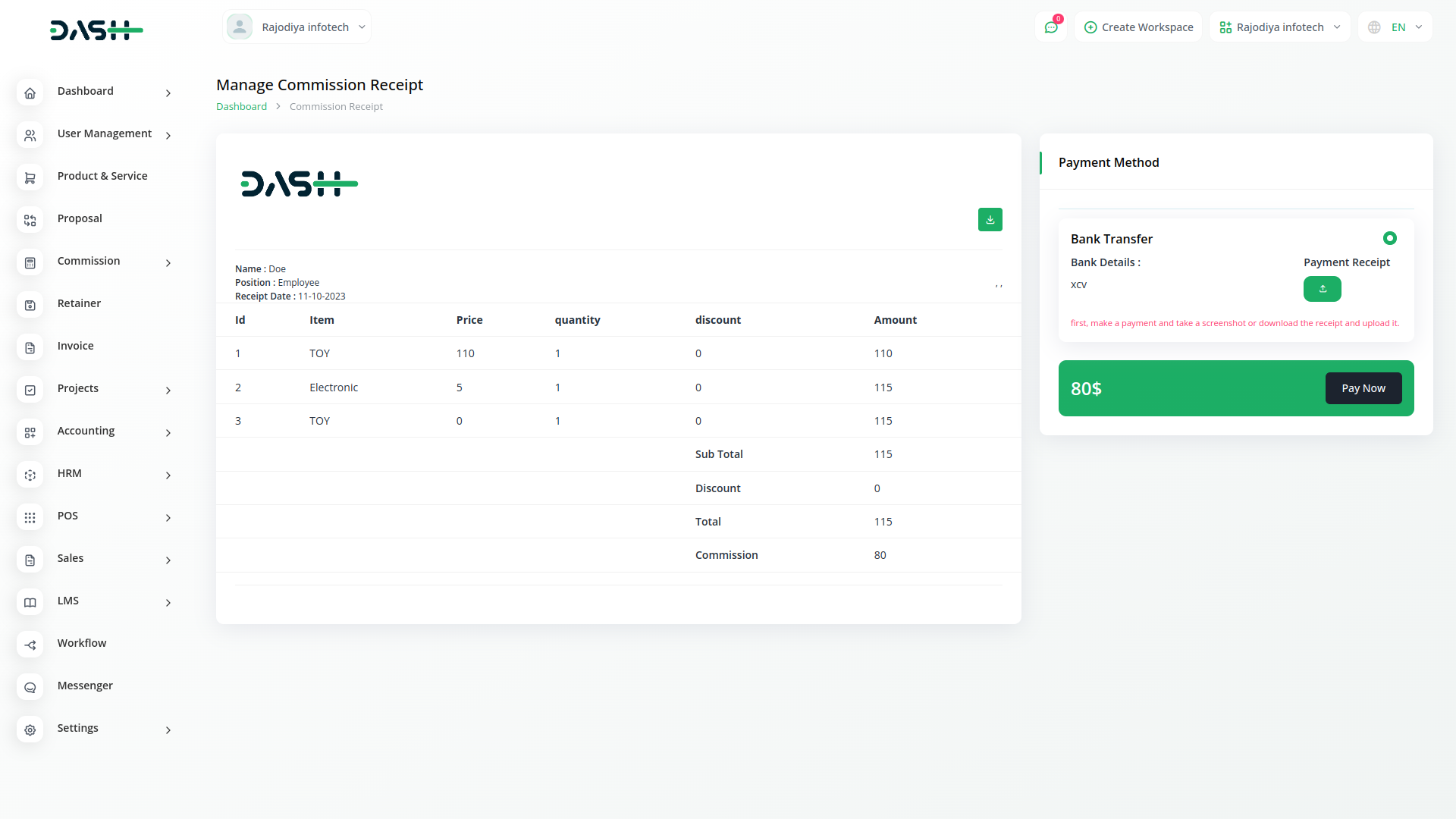Click the messages notification bubble icon
1456x819 pixels.
(1051, 27)
